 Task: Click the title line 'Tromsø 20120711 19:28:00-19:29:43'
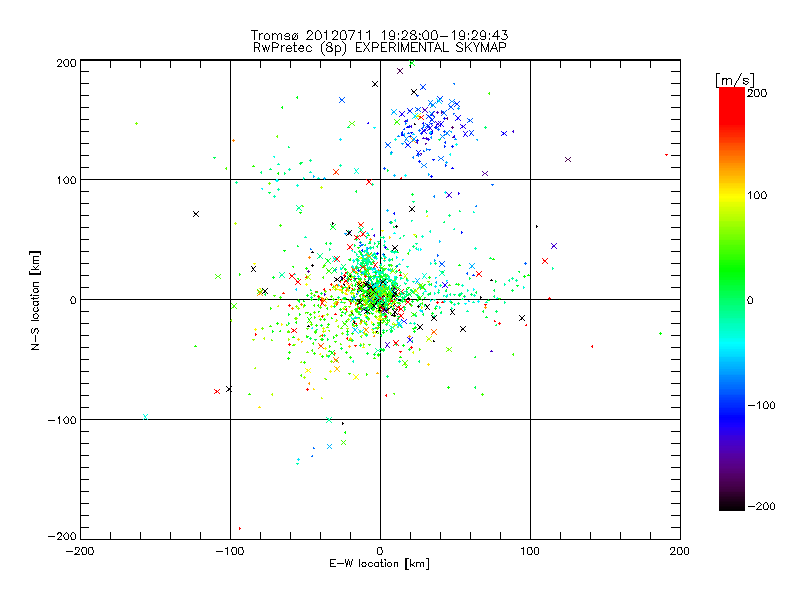379,35
